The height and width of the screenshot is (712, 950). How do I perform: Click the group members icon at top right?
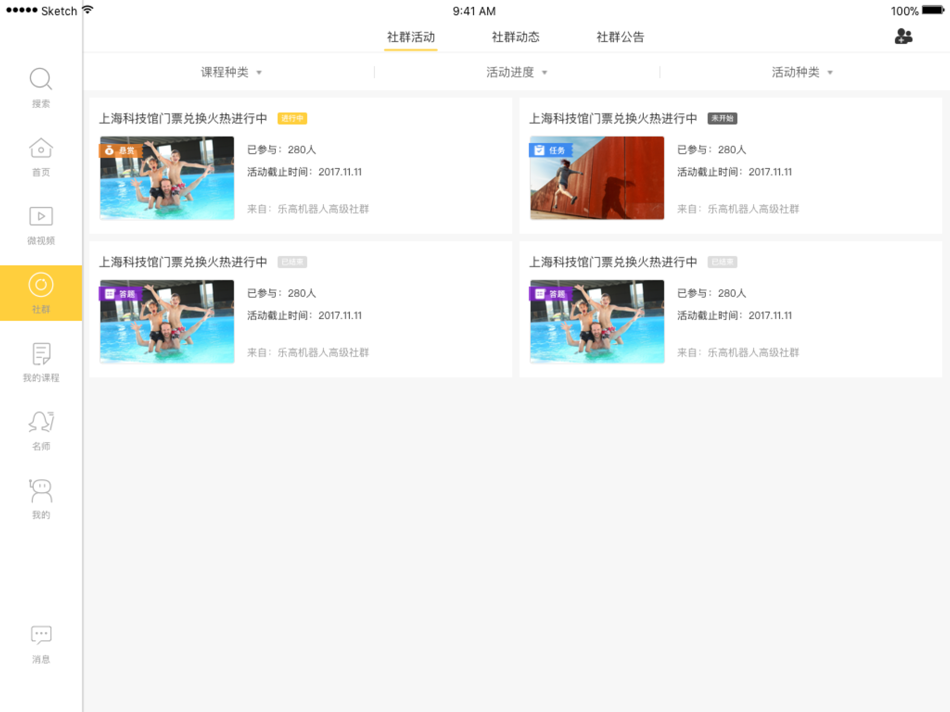coord(903,36)
